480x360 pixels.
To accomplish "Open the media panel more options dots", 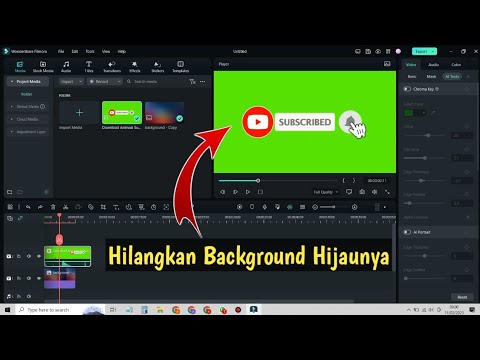I will pyautogui.click(x=203, y=81).
